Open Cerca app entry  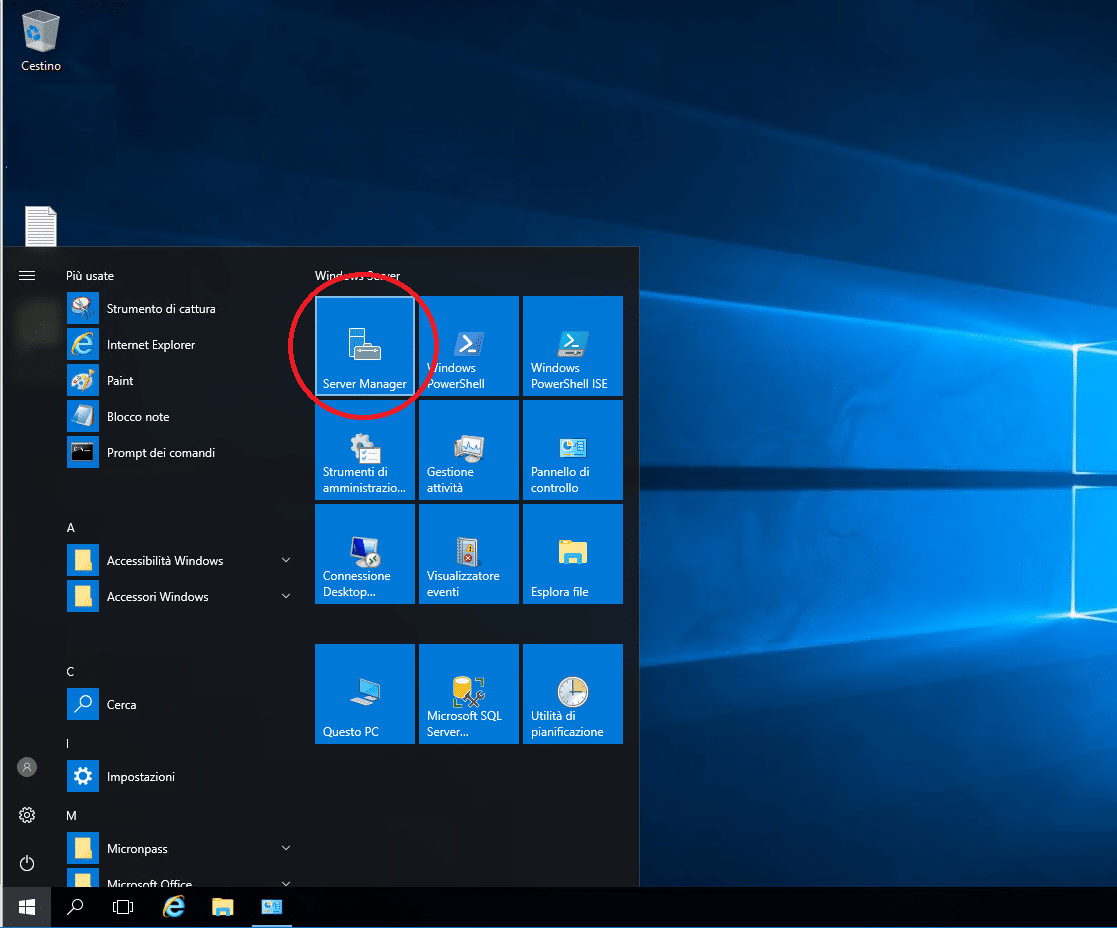pos(180,704)
